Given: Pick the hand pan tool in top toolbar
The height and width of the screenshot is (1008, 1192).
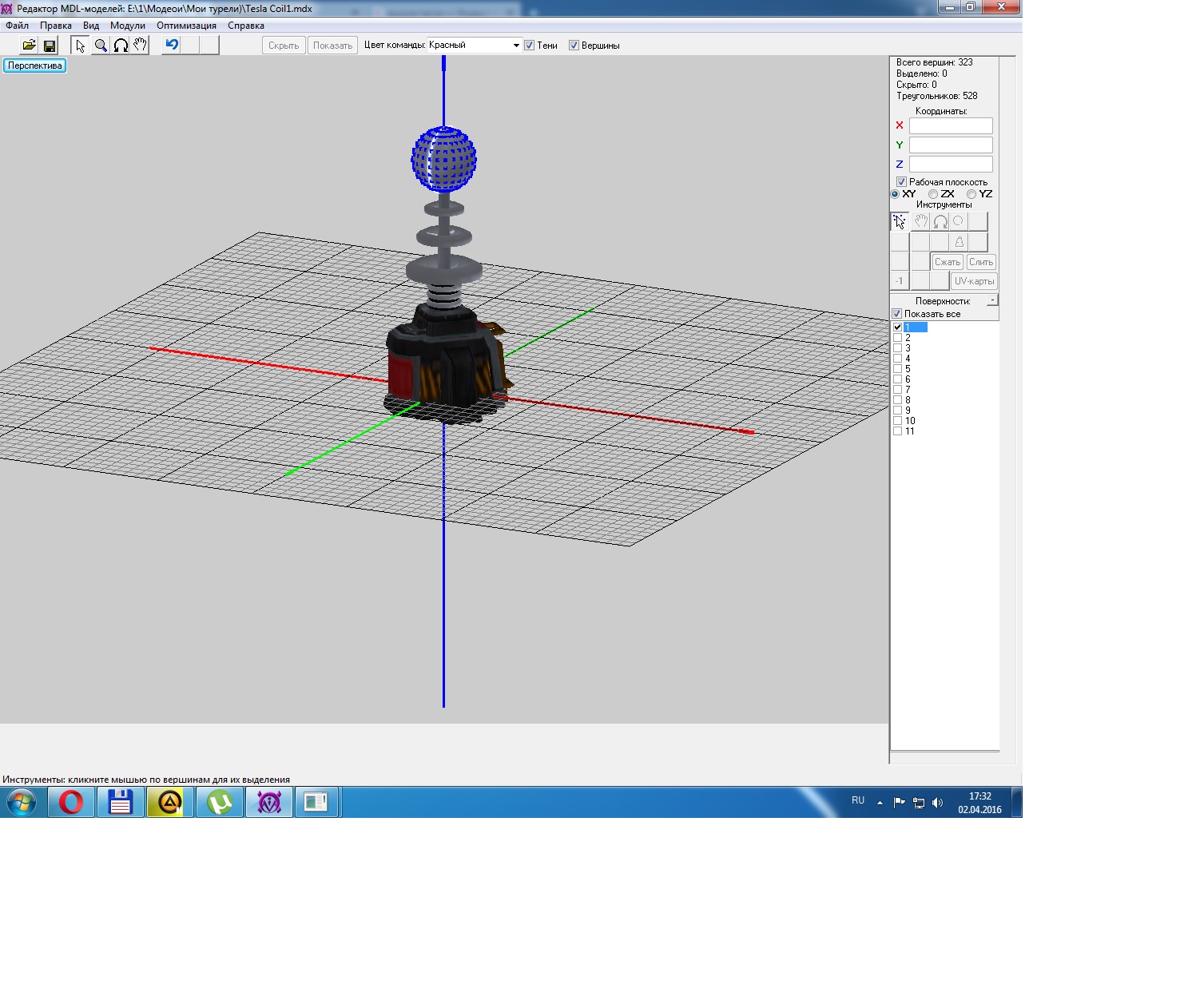Looking at the screenshot, I should (141, 46).
